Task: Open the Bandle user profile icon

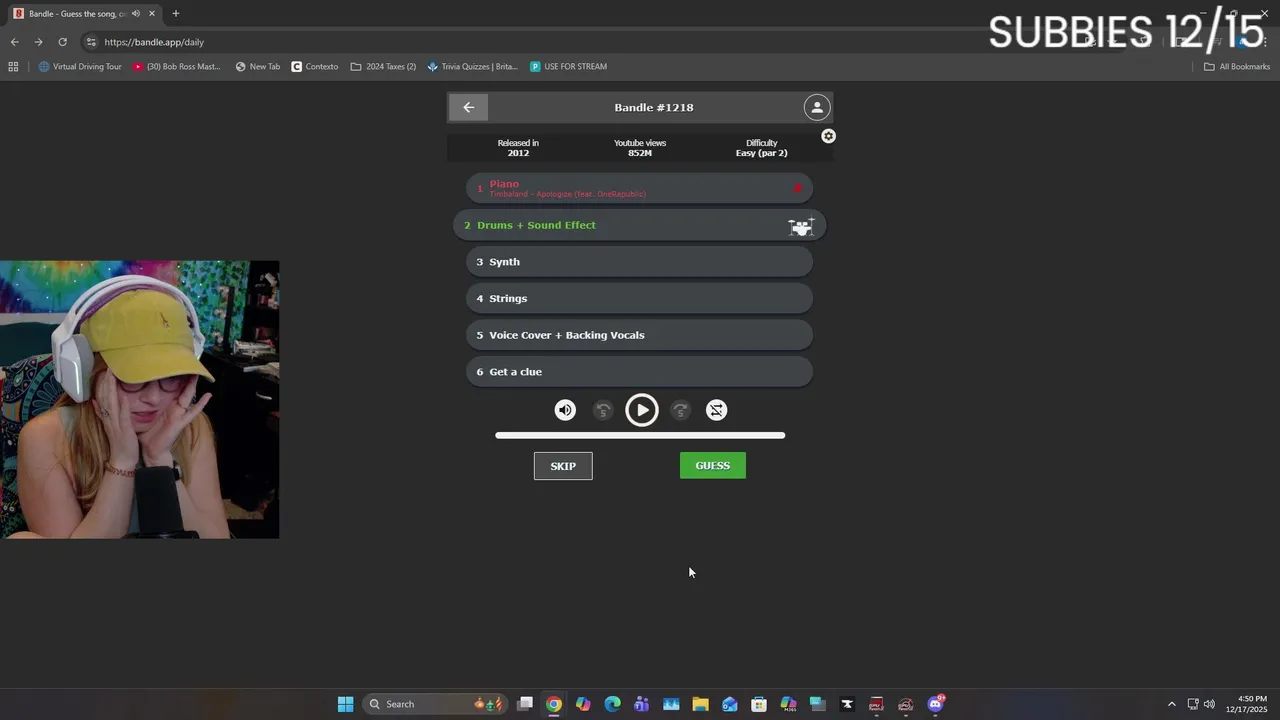Action: pos(817,107)
